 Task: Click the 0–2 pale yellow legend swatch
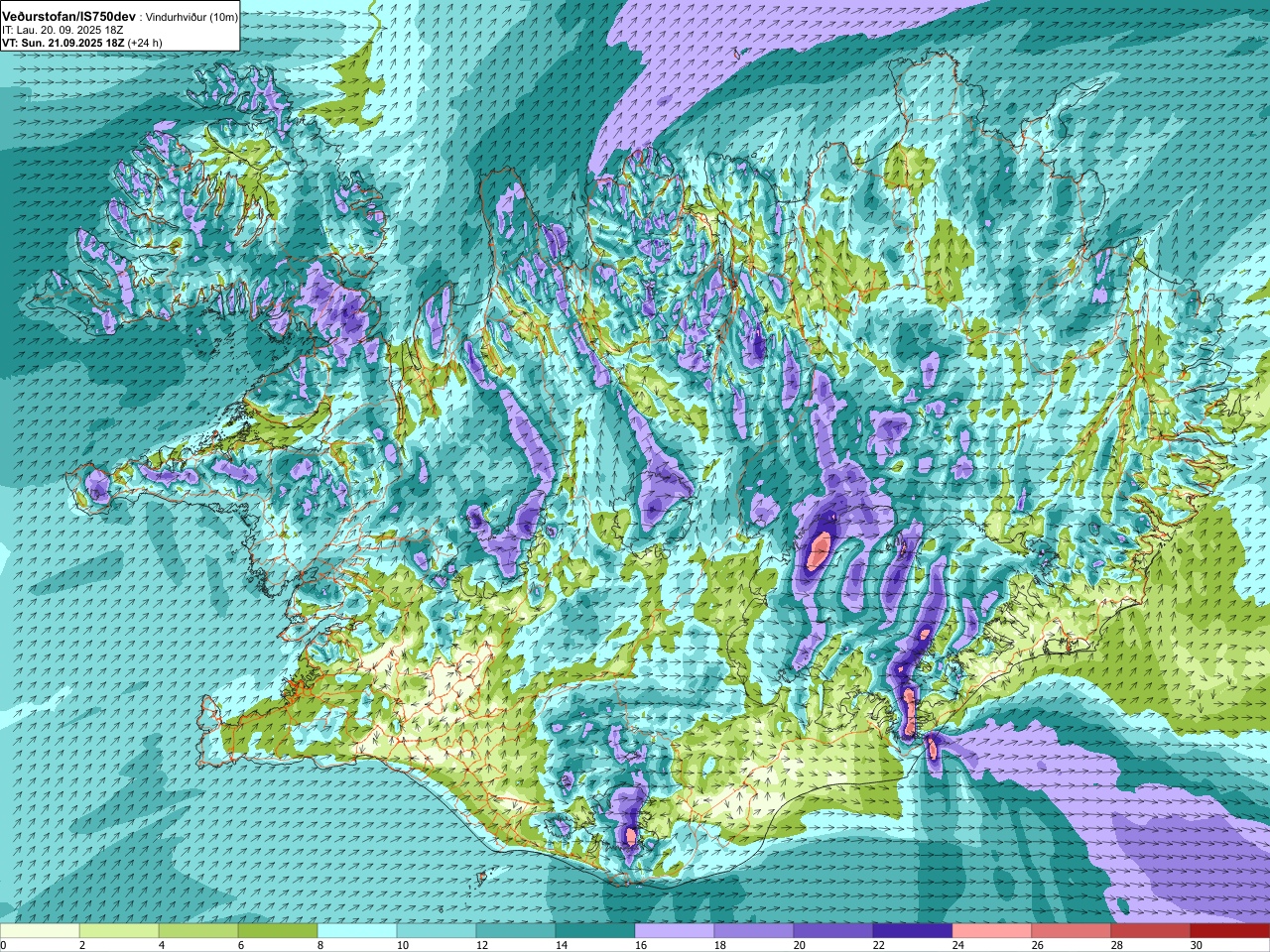tap(40, 931)
